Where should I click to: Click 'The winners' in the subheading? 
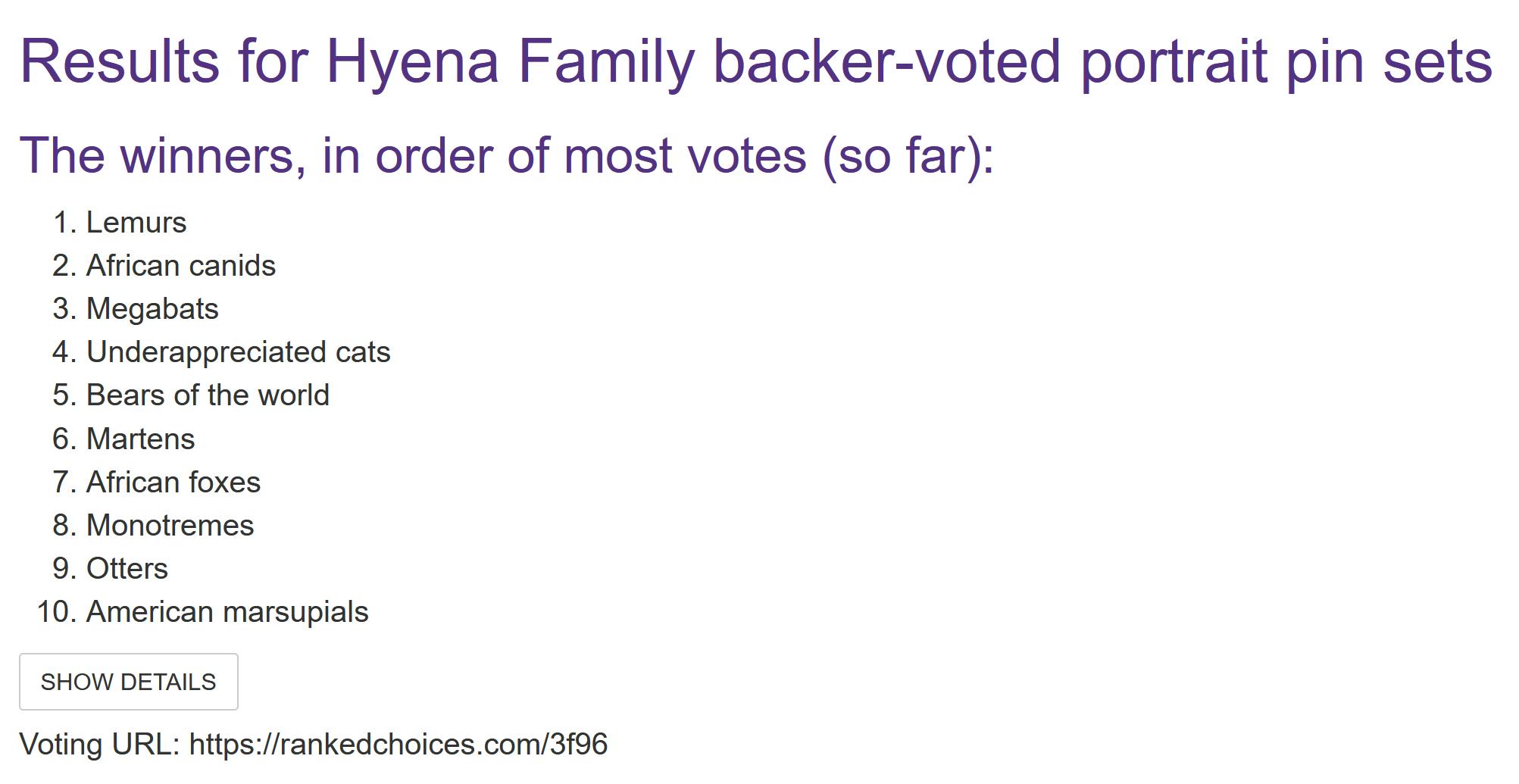pos(157,155)
